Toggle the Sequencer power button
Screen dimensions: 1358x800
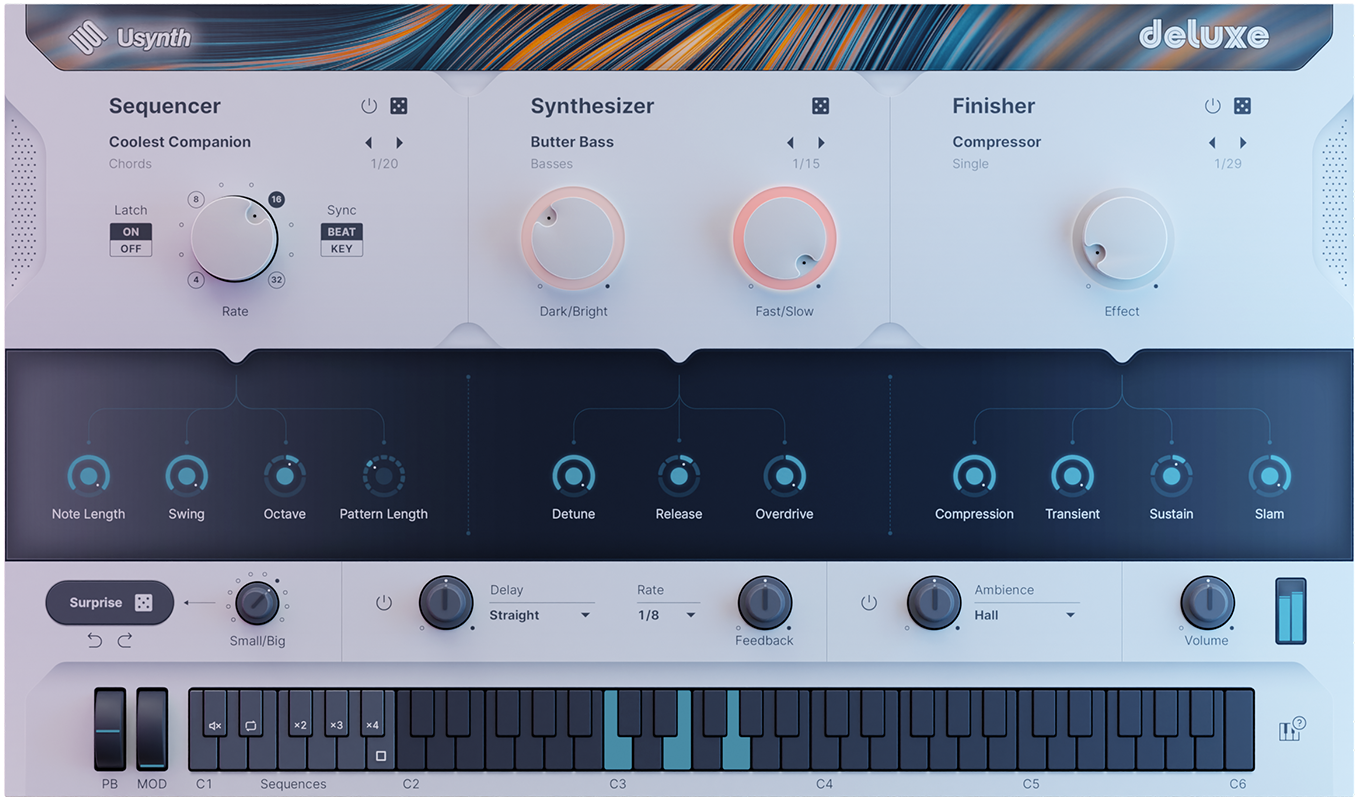point(368,105)
